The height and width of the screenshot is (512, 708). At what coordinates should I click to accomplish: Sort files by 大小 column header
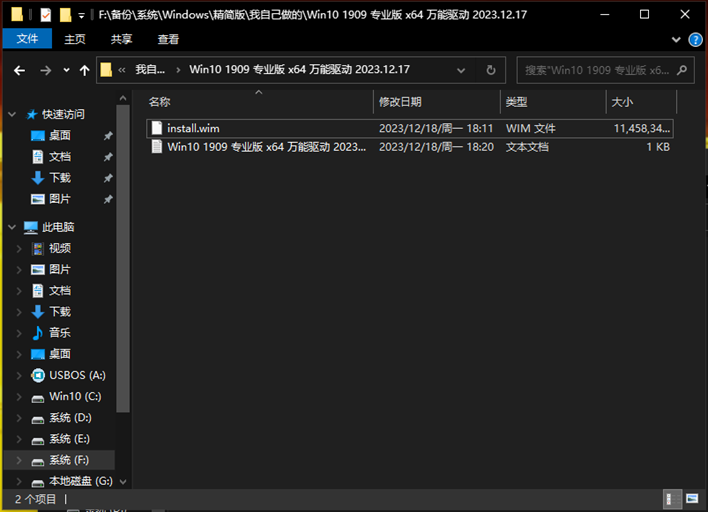(x=622, y=102)
